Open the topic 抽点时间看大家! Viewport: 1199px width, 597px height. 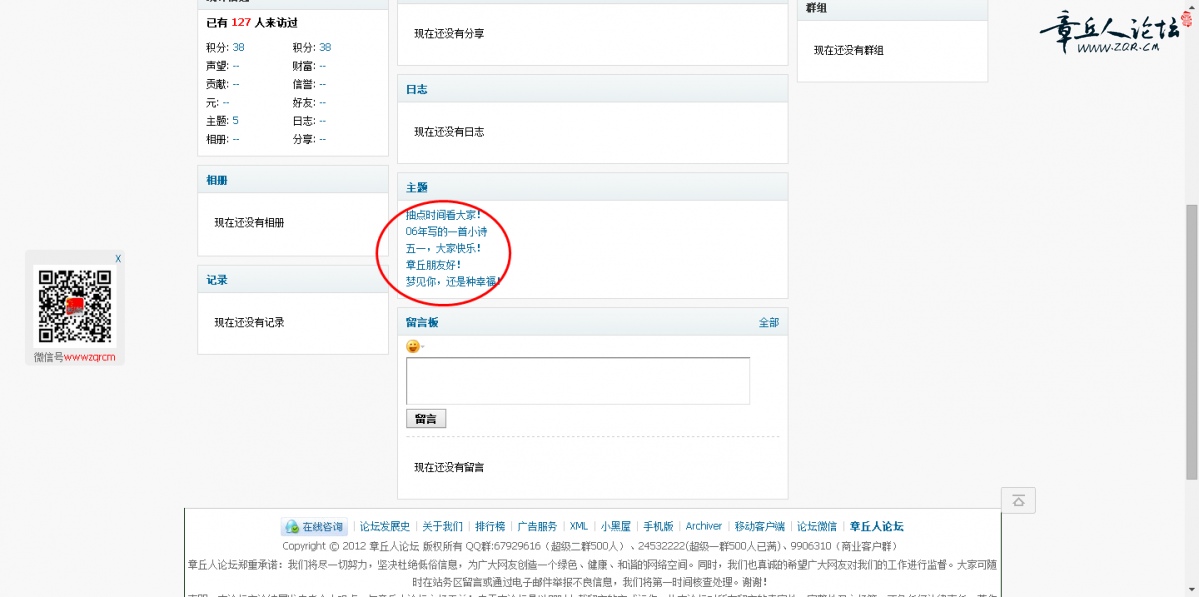[445, 215]
